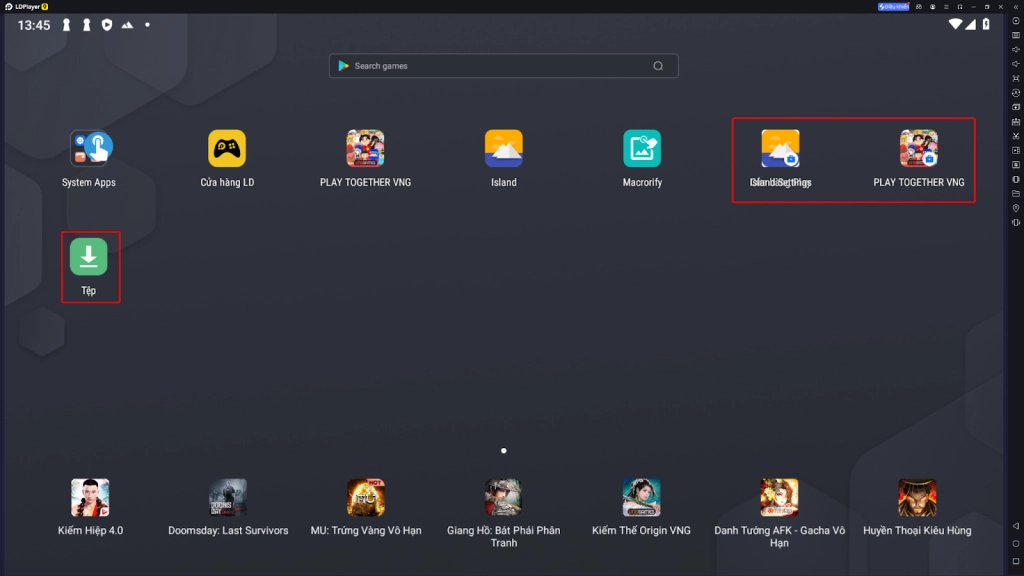Open the Island app with mountain icon

click(x=503, y=148)
